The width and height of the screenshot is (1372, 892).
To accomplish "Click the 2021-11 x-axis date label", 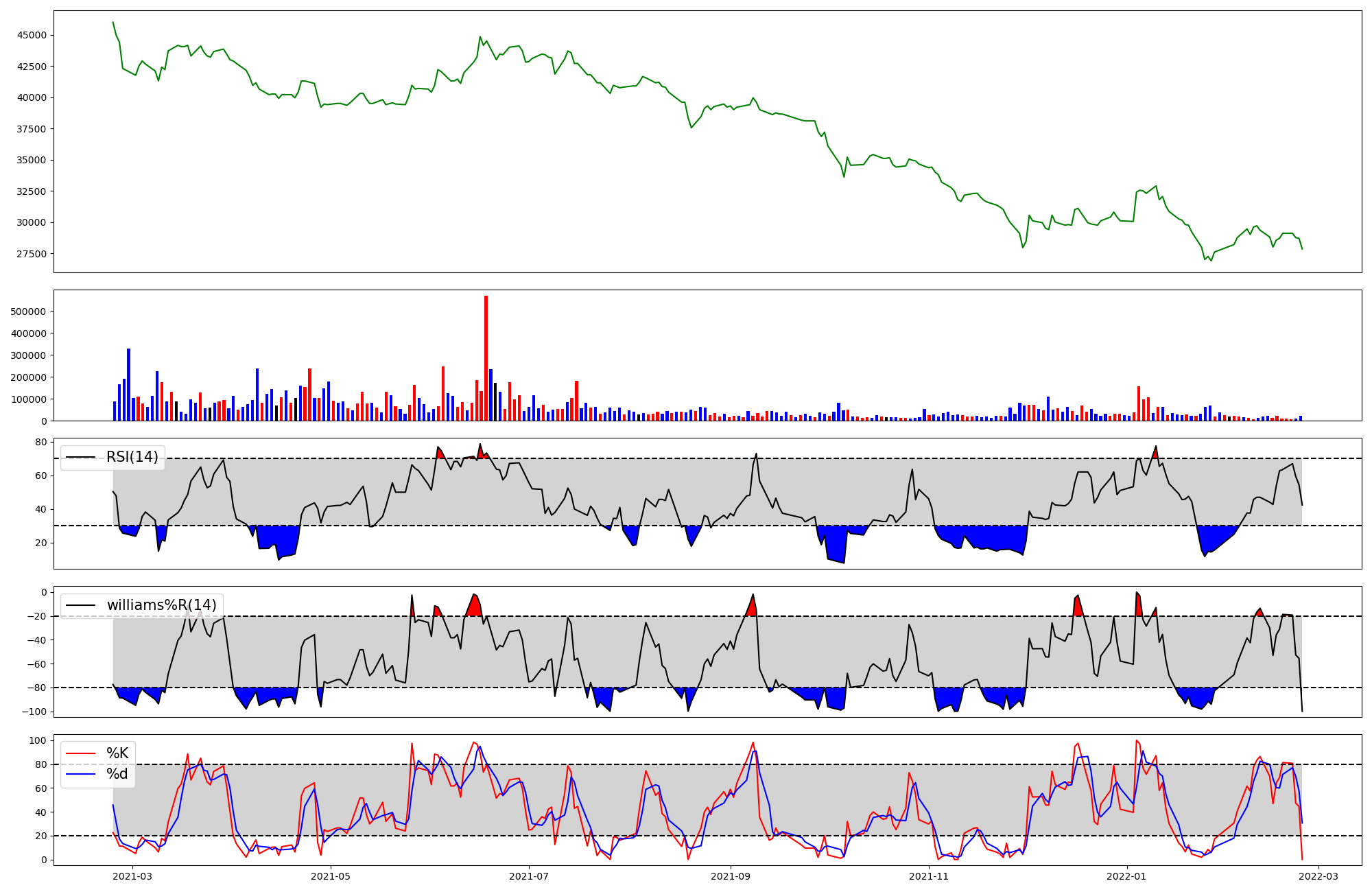I will (929, 876).
